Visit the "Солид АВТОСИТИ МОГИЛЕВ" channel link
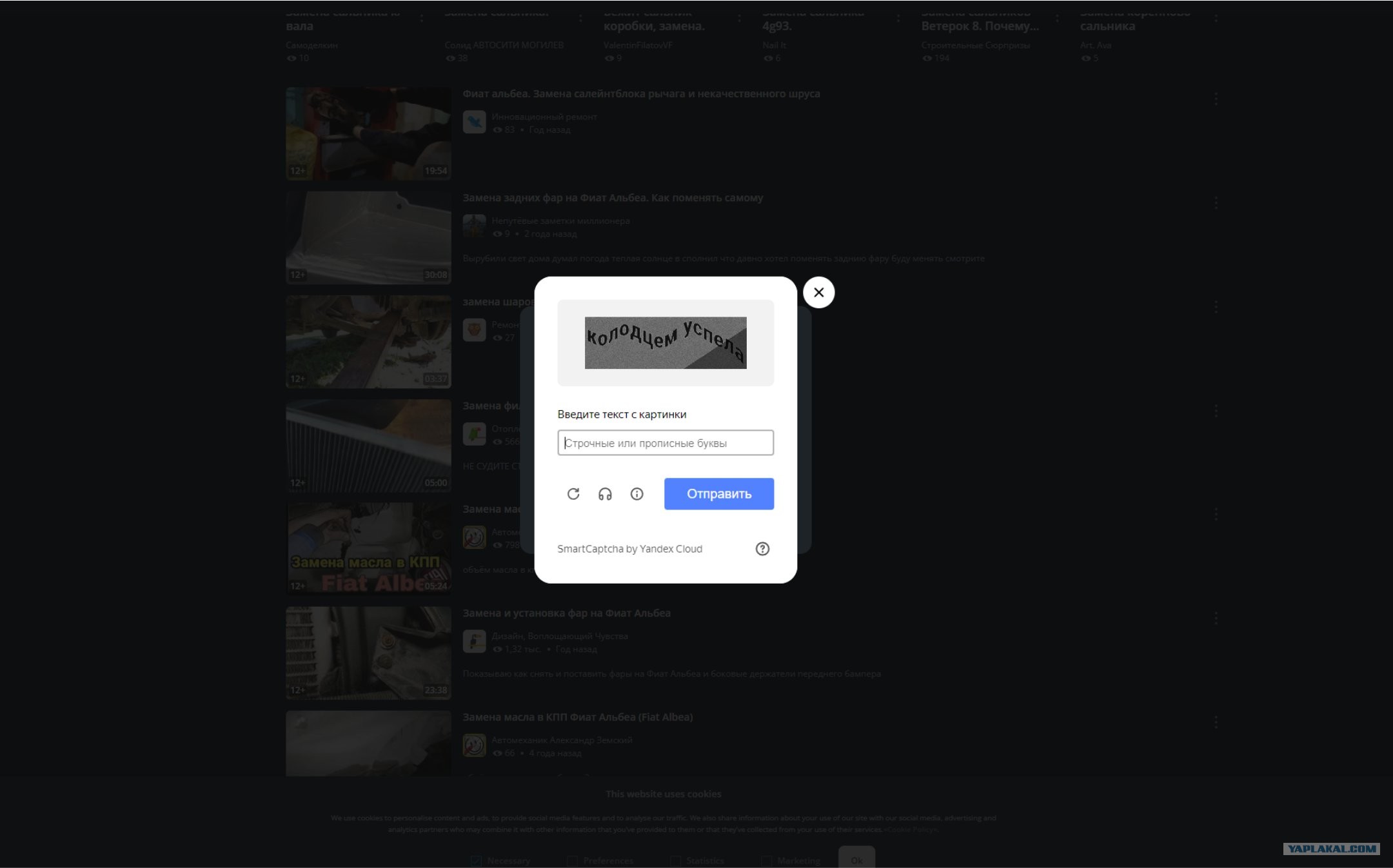Screen dimensions: 1393x868 (504, 45)
